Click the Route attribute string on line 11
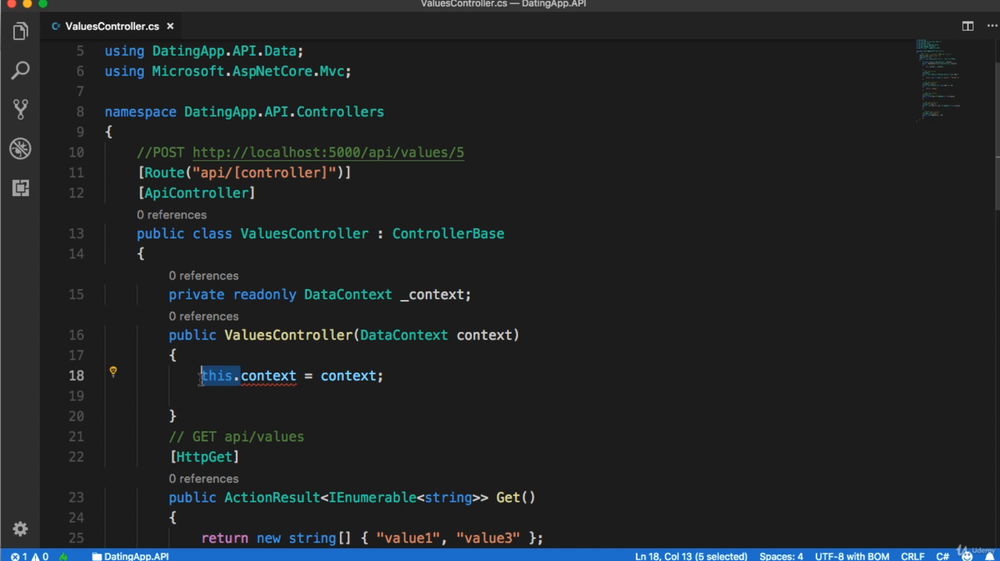Image resolution: width=1000 pixels, height=561 pixels. [x=264, y=173]
